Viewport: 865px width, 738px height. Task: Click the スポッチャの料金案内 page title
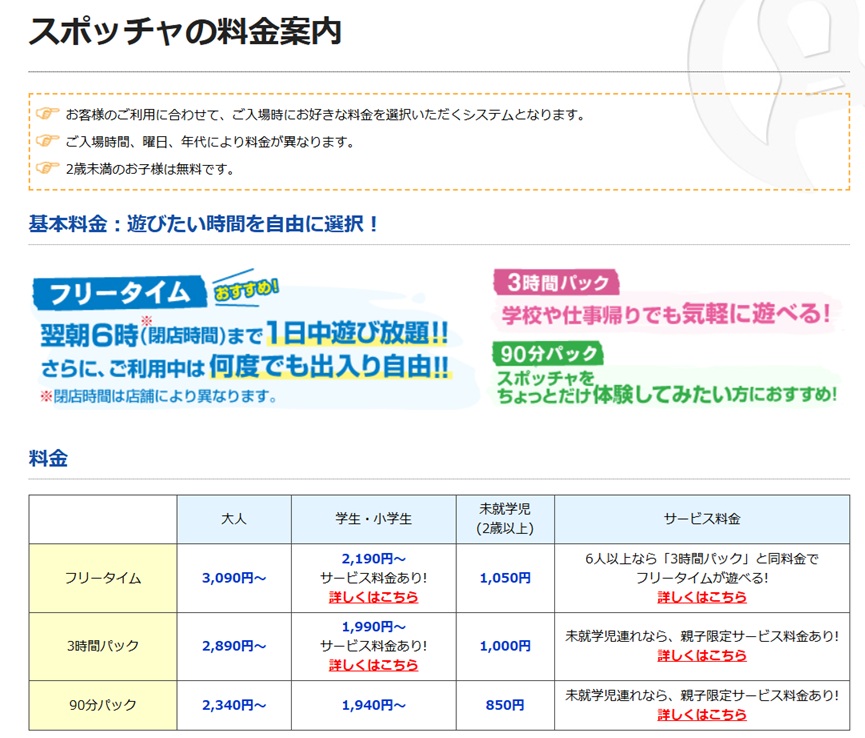click(185, 33)
